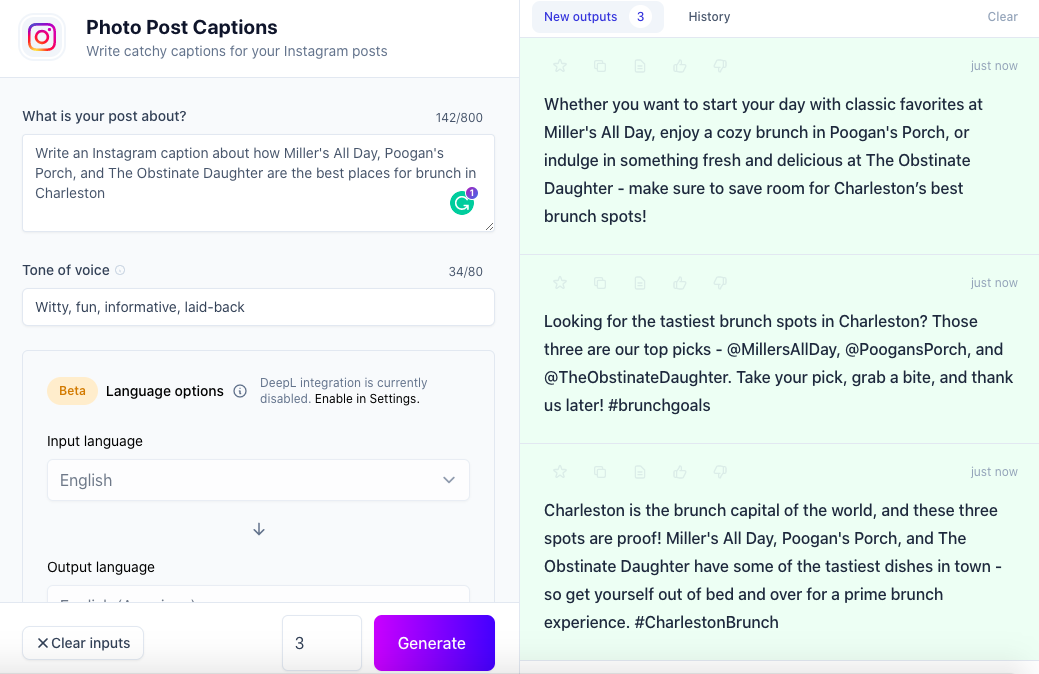The width and height of the screenshot is (1039, 674).
Task: Open document icon on "Looking for the tastiest" caption
Action: (639, 283)
